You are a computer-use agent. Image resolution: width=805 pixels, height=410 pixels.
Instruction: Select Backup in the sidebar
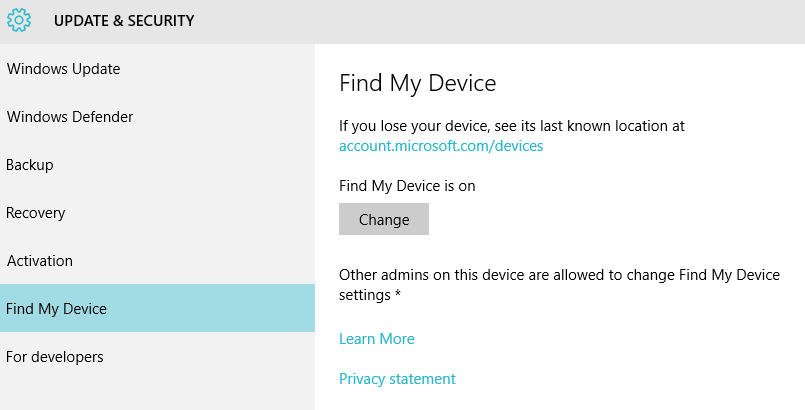click(30, 165)
